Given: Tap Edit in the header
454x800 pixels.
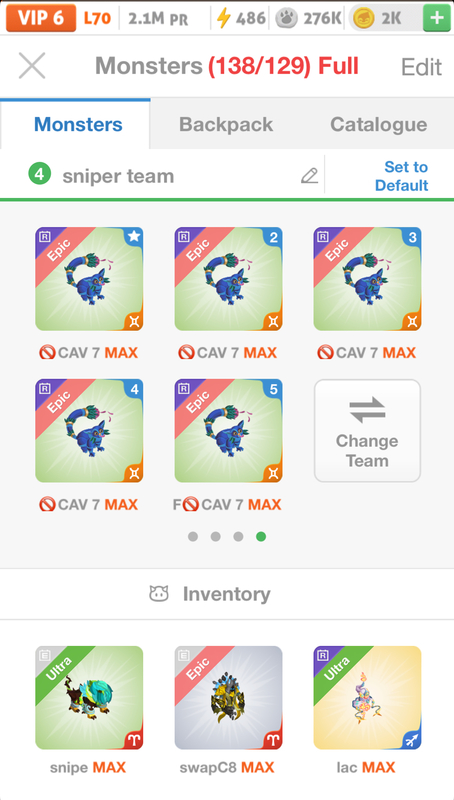Looking at the screenshot, I should click(x=421, y=67).
